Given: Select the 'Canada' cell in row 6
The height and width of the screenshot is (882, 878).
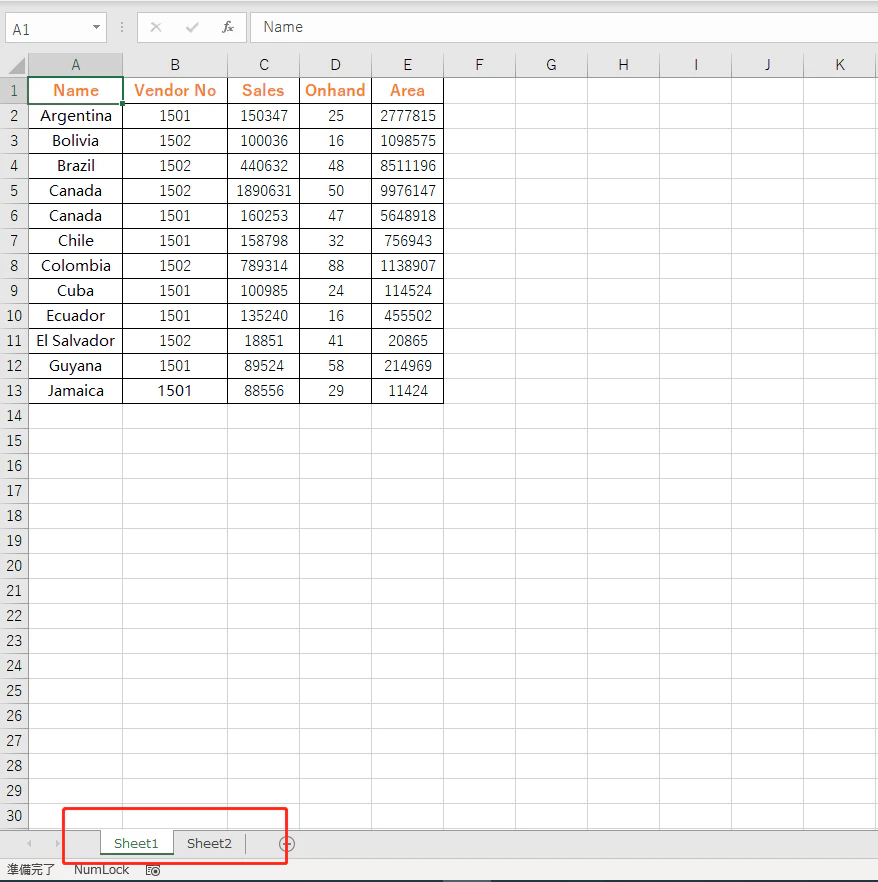Looking at the screenshot, I should click(75, 215).
